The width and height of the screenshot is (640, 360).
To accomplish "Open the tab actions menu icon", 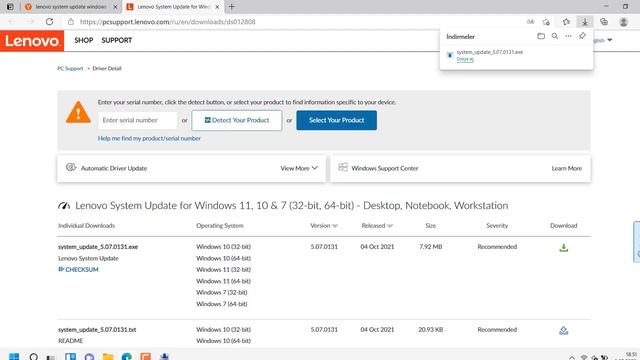I will (x=10, y=7).
